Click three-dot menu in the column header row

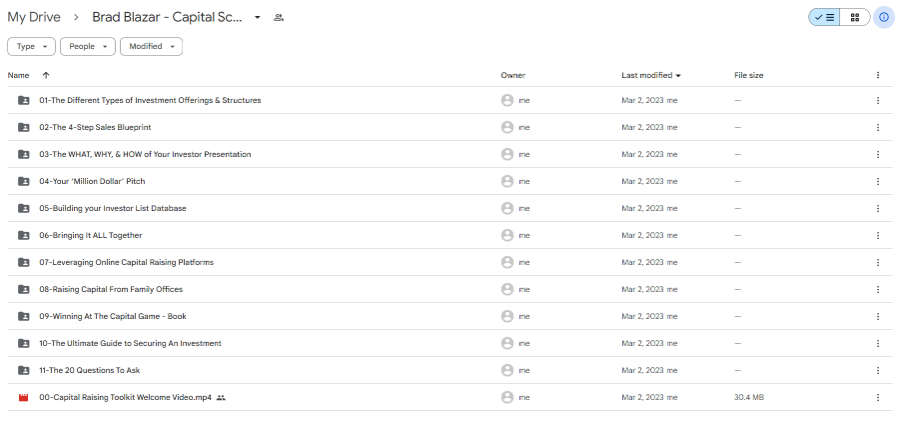pos(877,75)
